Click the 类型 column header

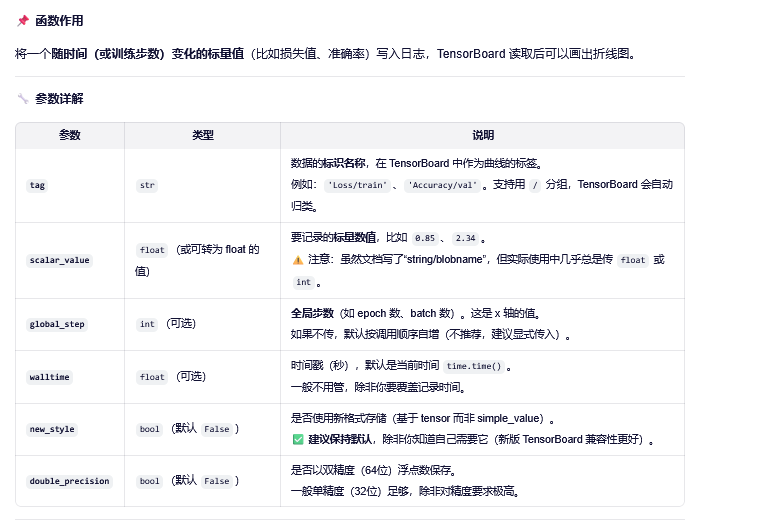[x=203, y=135]
